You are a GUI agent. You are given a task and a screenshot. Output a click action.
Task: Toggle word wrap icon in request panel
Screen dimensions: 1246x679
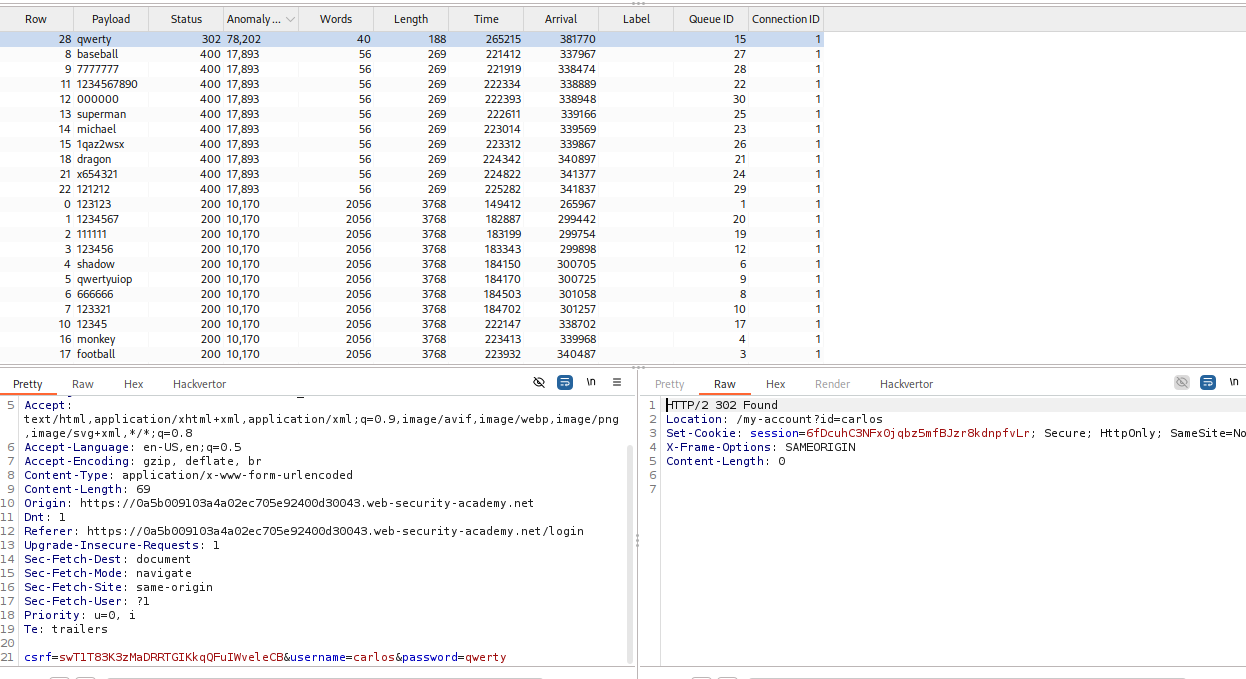click(565, 383)
